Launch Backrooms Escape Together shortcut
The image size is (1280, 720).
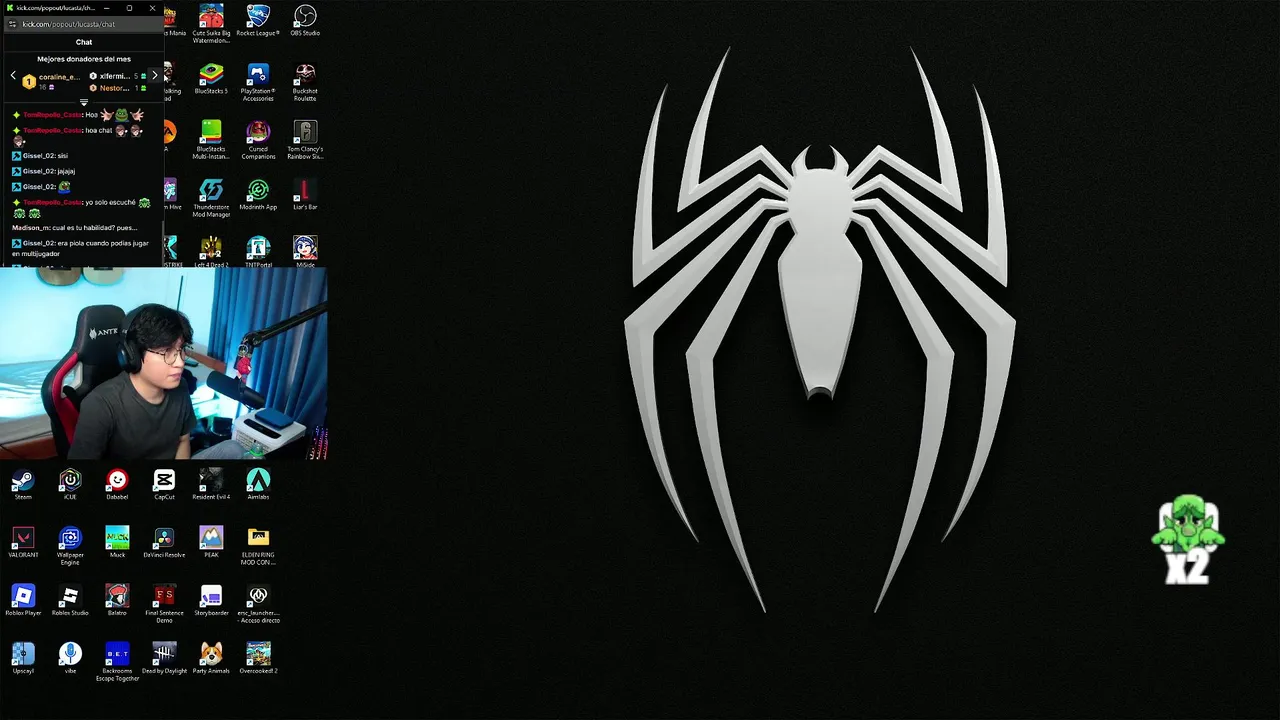(x=117, y=662)
